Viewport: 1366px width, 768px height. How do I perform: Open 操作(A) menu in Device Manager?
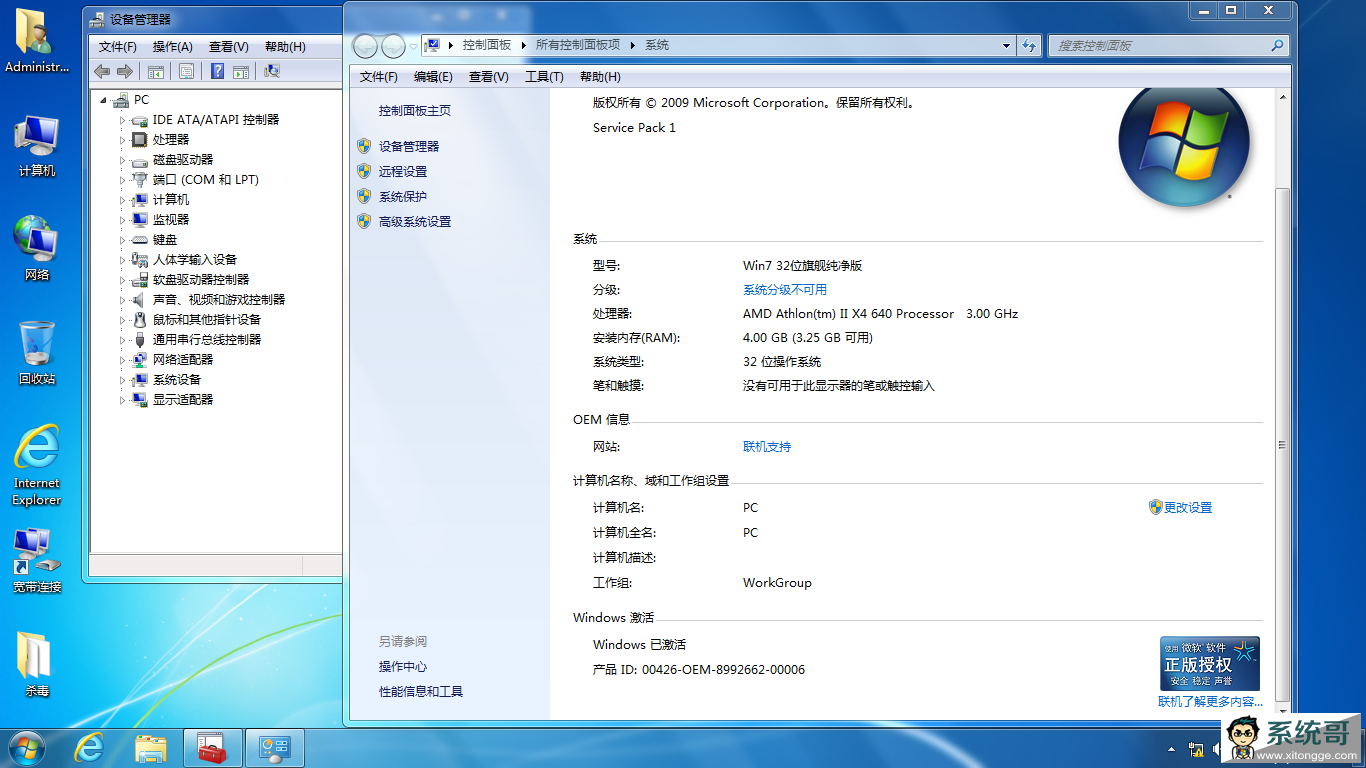click(x=173, y=47)
